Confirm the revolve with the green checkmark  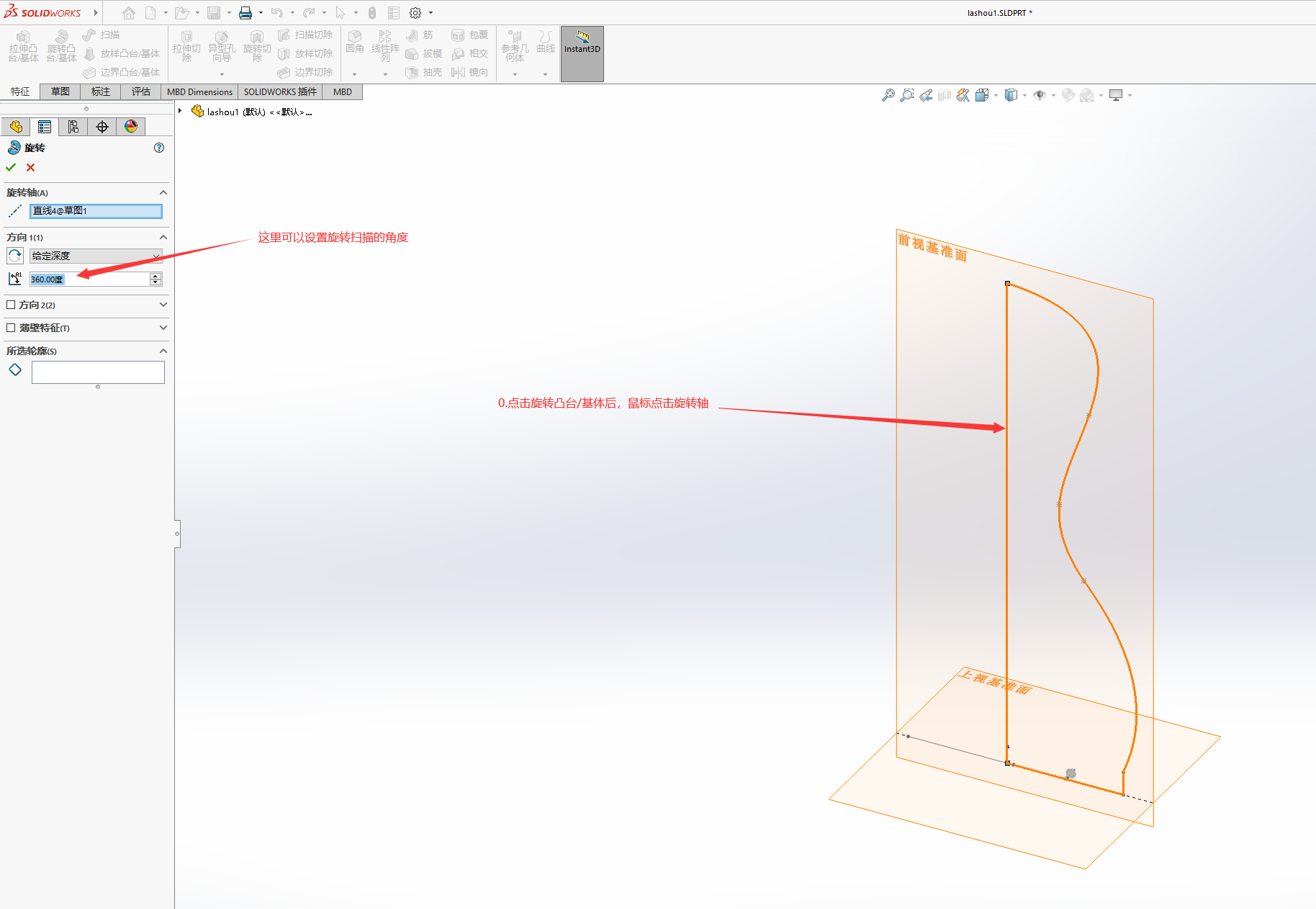tap(11, 167)
